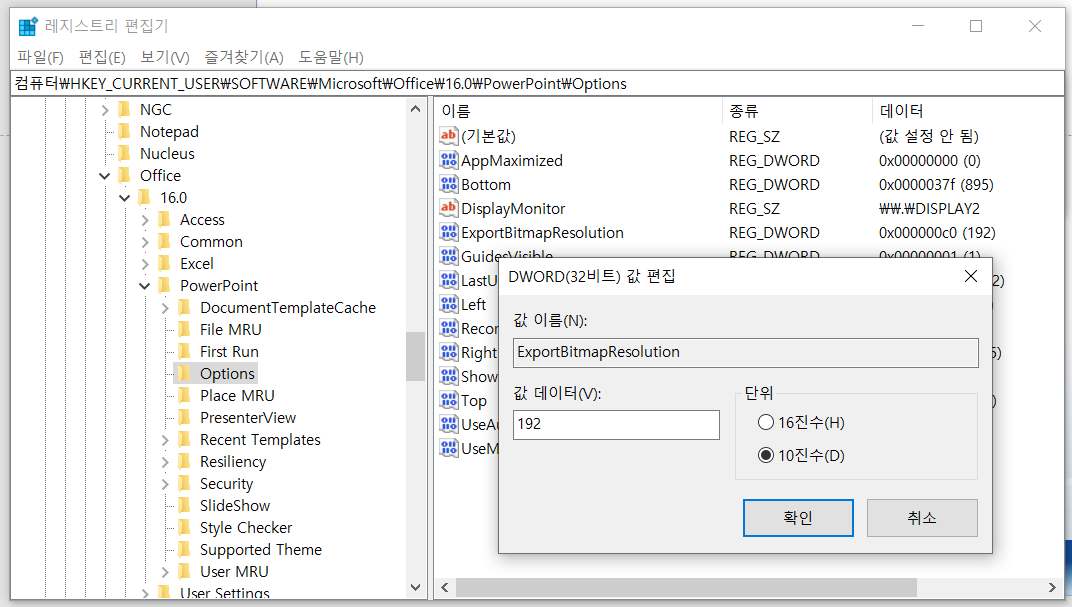Click the Access folder icon

164,219
